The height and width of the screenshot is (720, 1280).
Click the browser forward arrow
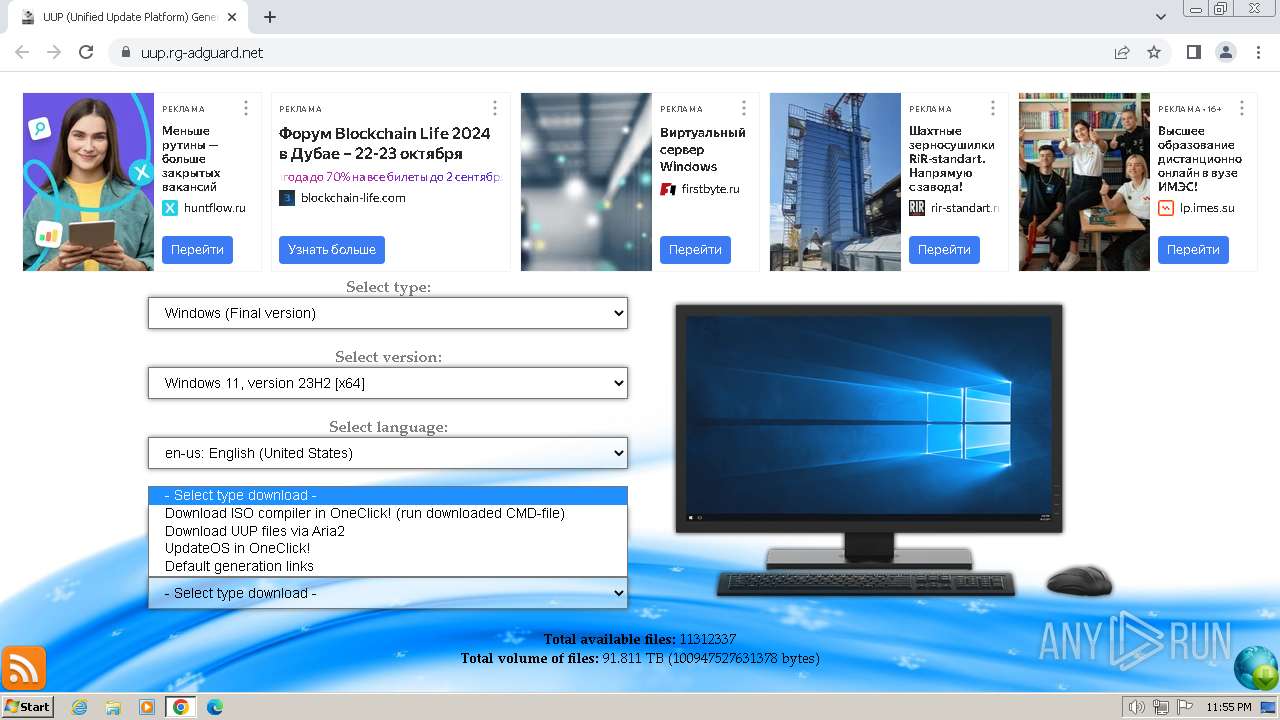(54, 52)
